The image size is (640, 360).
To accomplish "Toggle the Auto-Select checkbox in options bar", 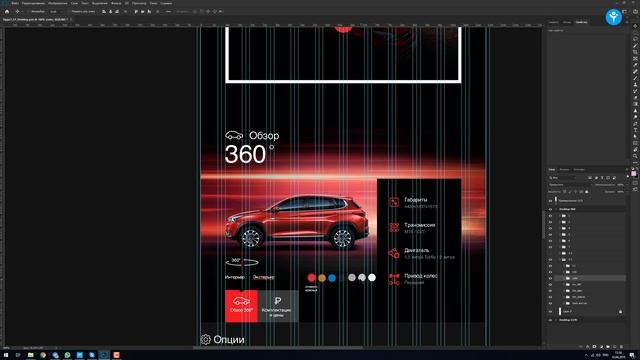I will [29, 11].
